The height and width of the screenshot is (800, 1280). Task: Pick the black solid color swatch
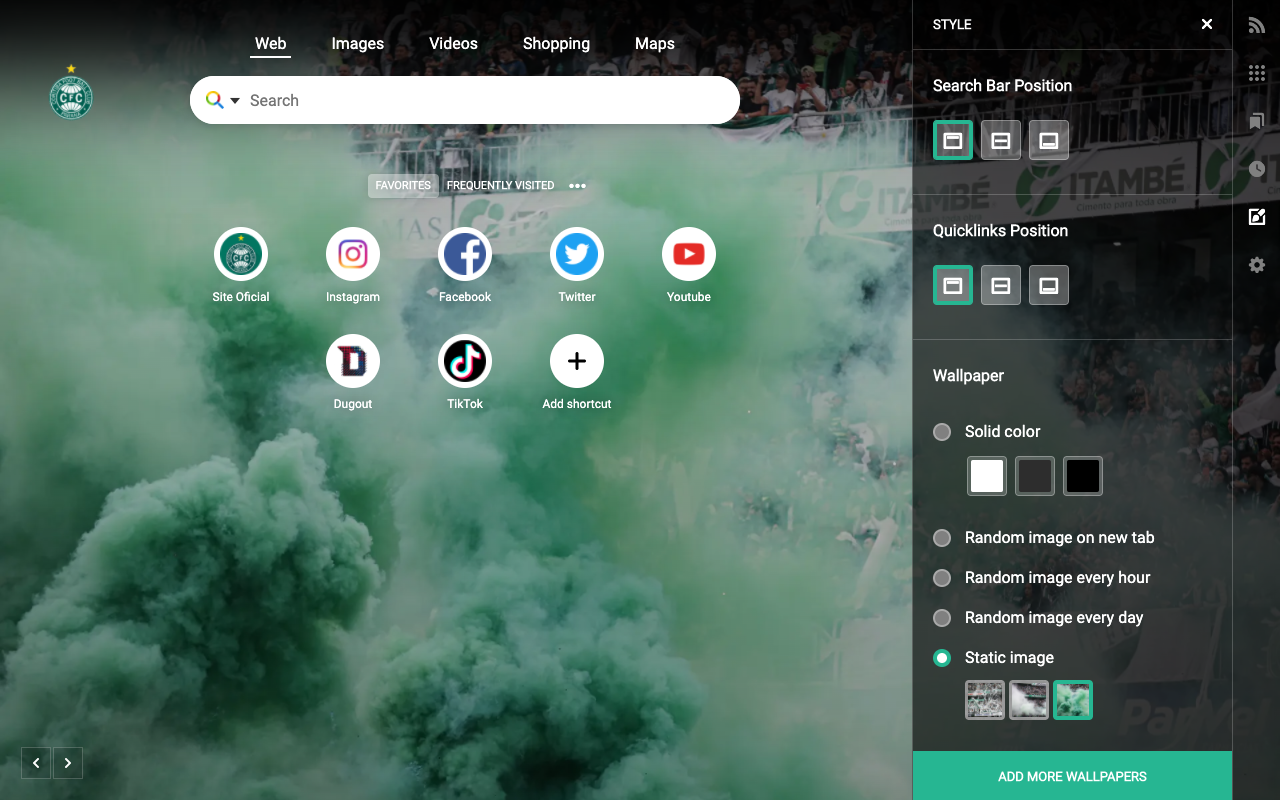click(1083, 476)
